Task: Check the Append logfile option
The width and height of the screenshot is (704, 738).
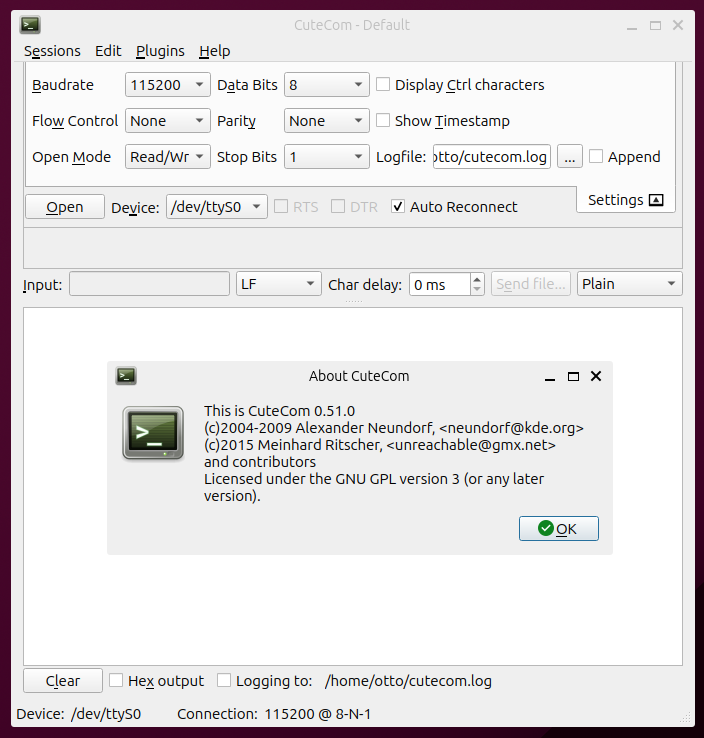Action: point(596,156)
